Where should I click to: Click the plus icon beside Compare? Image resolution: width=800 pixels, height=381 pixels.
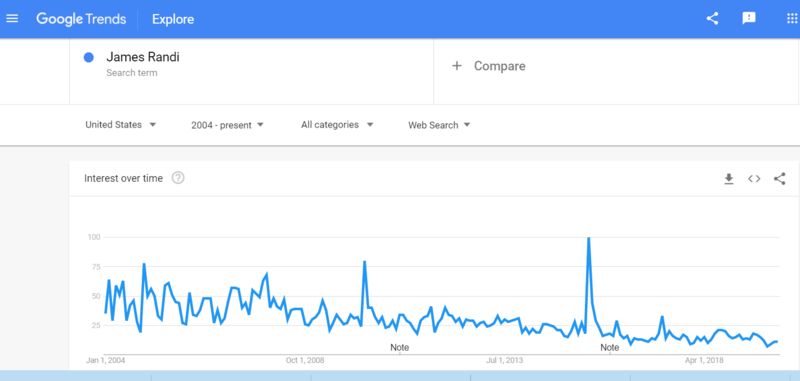click(x=457, y=66)
